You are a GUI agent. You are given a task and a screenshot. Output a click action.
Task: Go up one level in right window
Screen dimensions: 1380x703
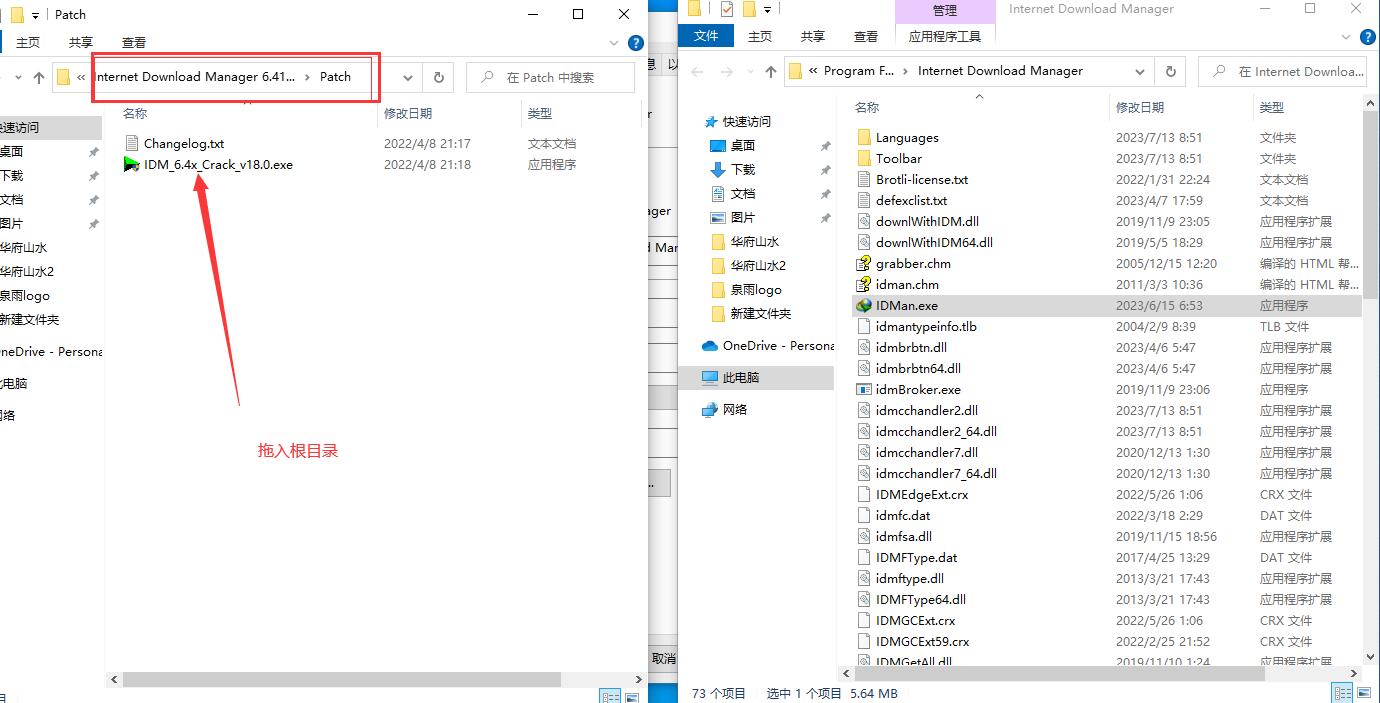(770, 72)
